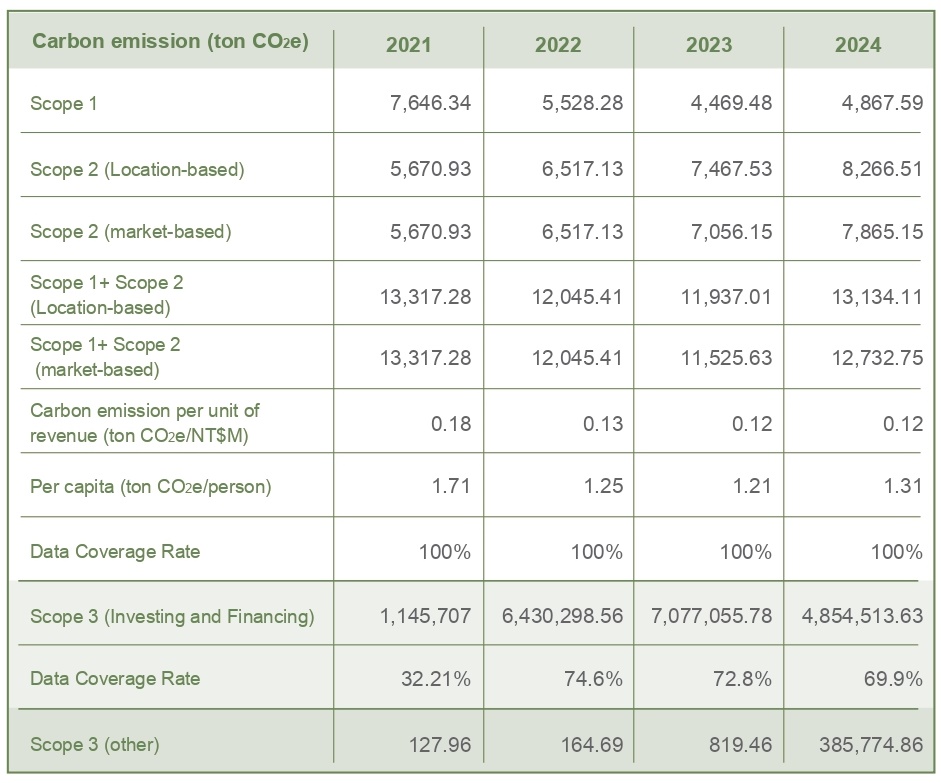Image resolution: width=941 pixels, height=783 pixels.
Task: Select the 0.18 emission per revenue value
Action: point(450,423)
